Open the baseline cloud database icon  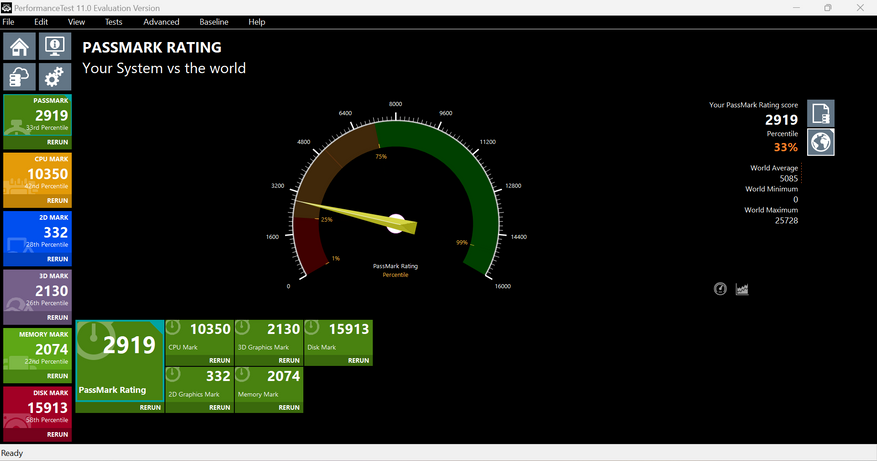pyautogui.click(x=20, y=77)
